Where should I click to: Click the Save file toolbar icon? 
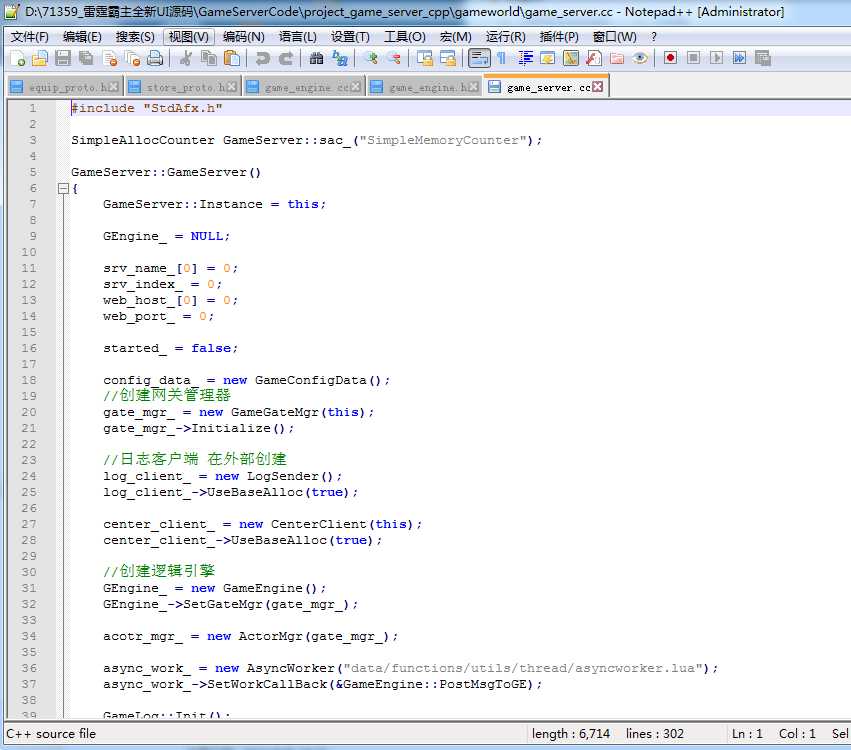[x=63, y=59]
